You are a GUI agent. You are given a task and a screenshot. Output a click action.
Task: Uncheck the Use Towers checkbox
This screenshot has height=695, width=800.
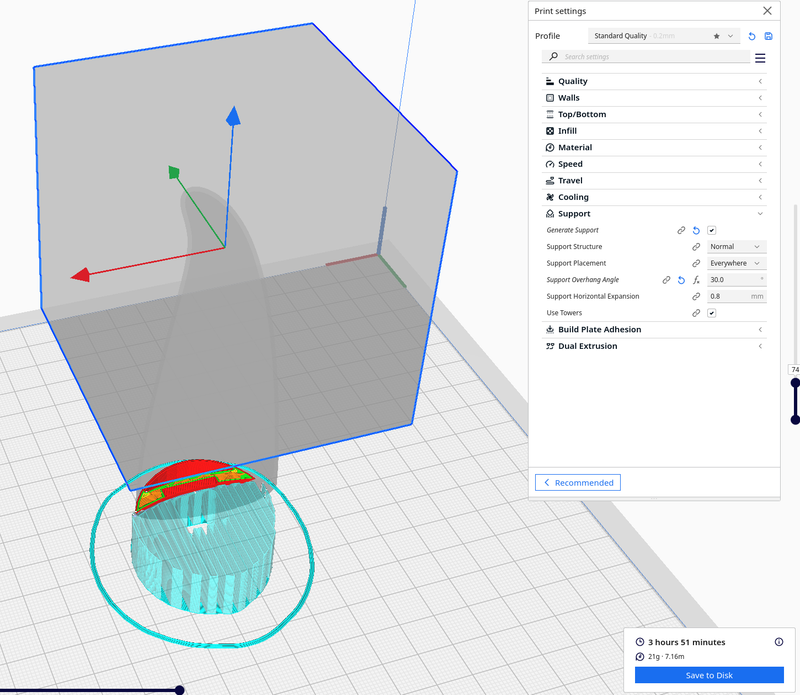point(712,313)
